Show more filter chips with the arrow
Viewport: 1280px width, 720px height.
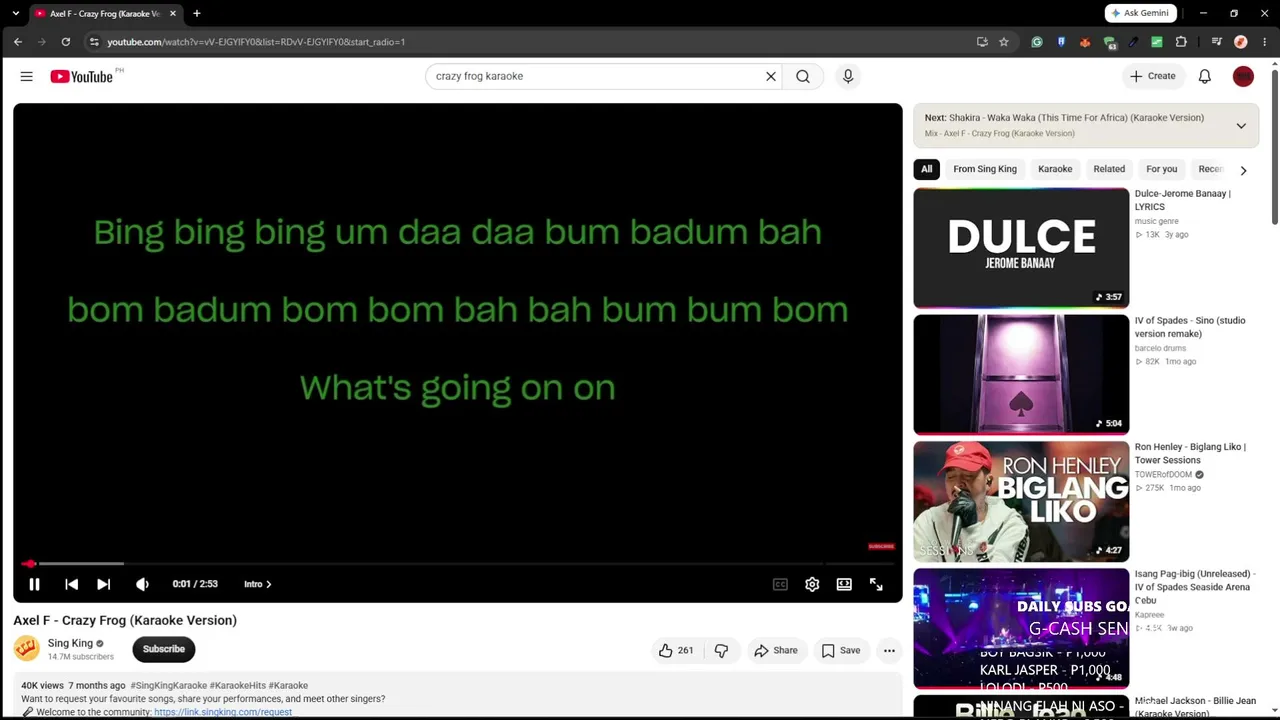(x=1243, y=170)
